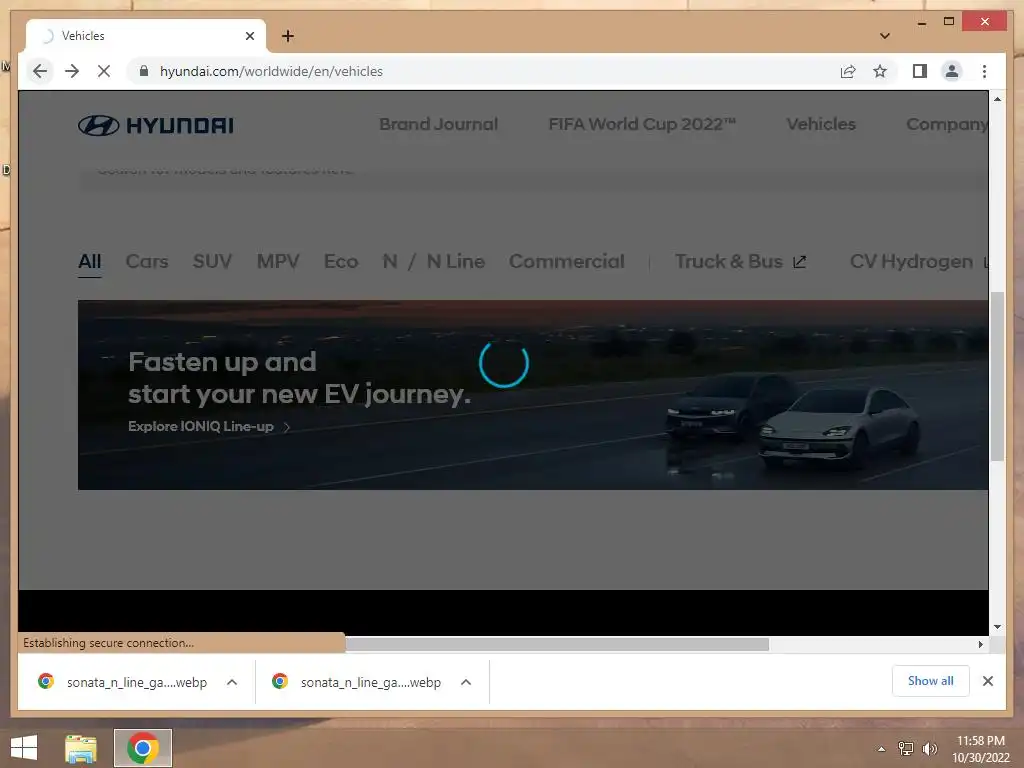The width and height of the screenshot is (1024, 768).
Task: Click the page scroll down arrow
Action: [x=997, y=627]
